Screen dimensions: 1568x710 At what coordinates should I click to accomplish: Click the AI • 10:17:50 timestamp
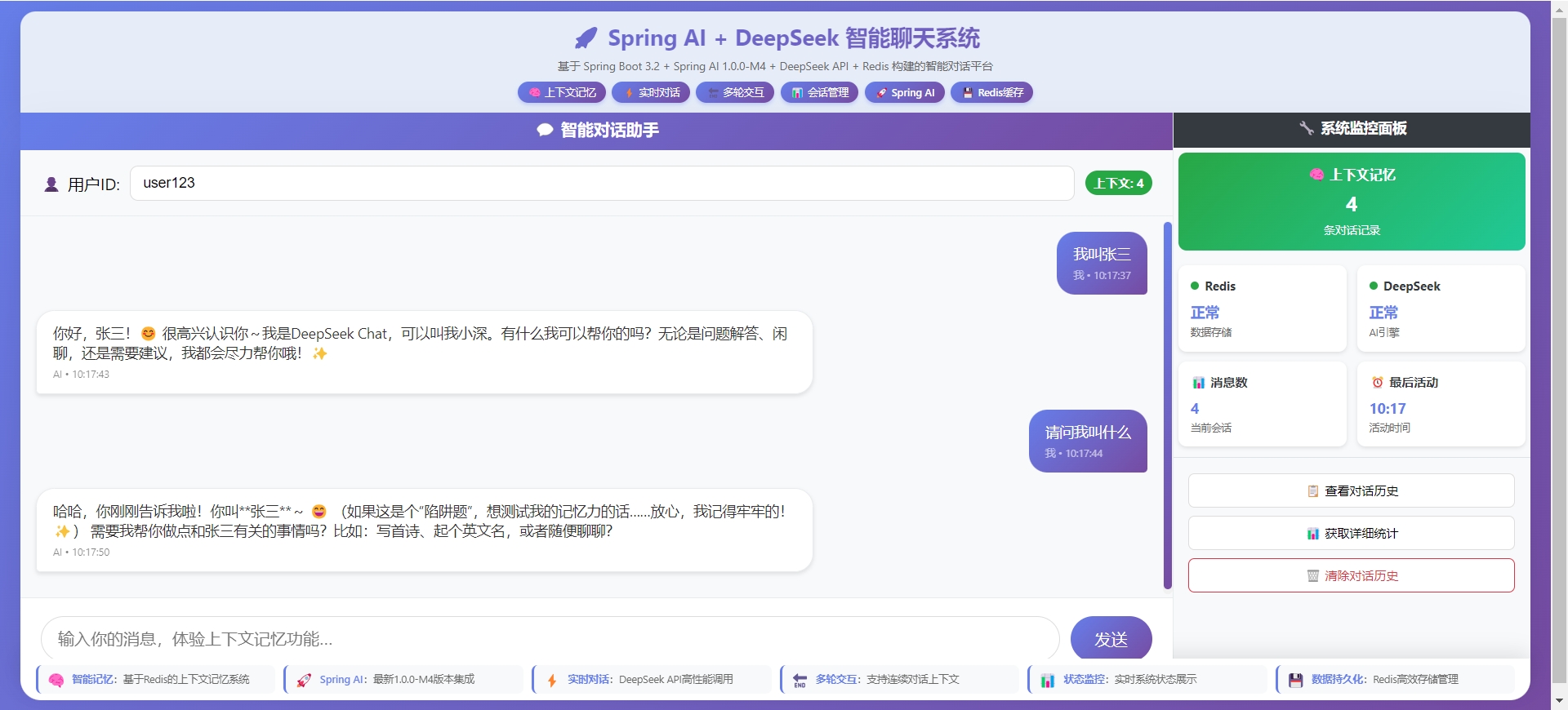click(x=81, y=552)
